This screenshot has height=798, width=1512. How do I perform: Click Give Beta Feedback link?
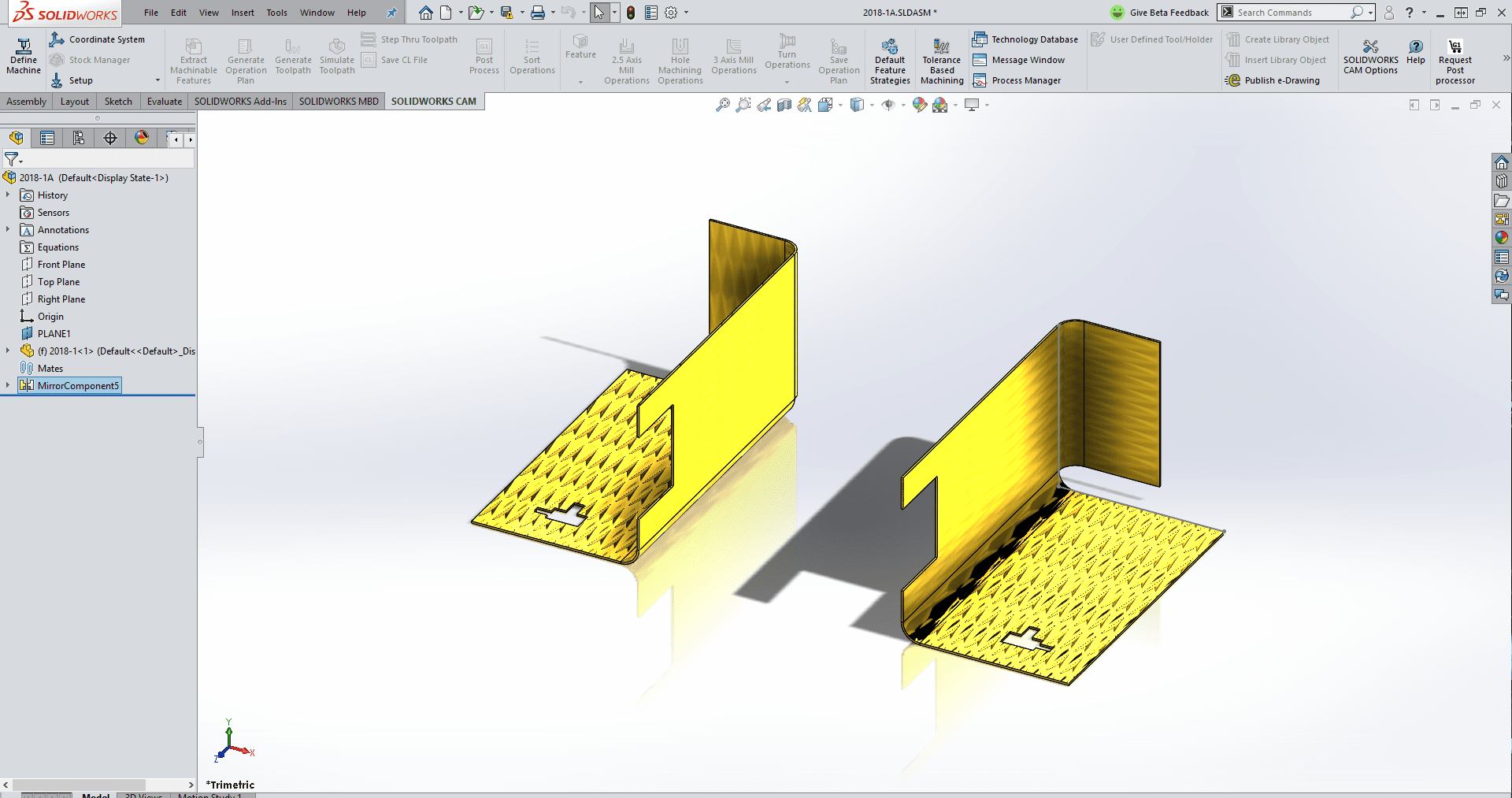(1159, 13)
